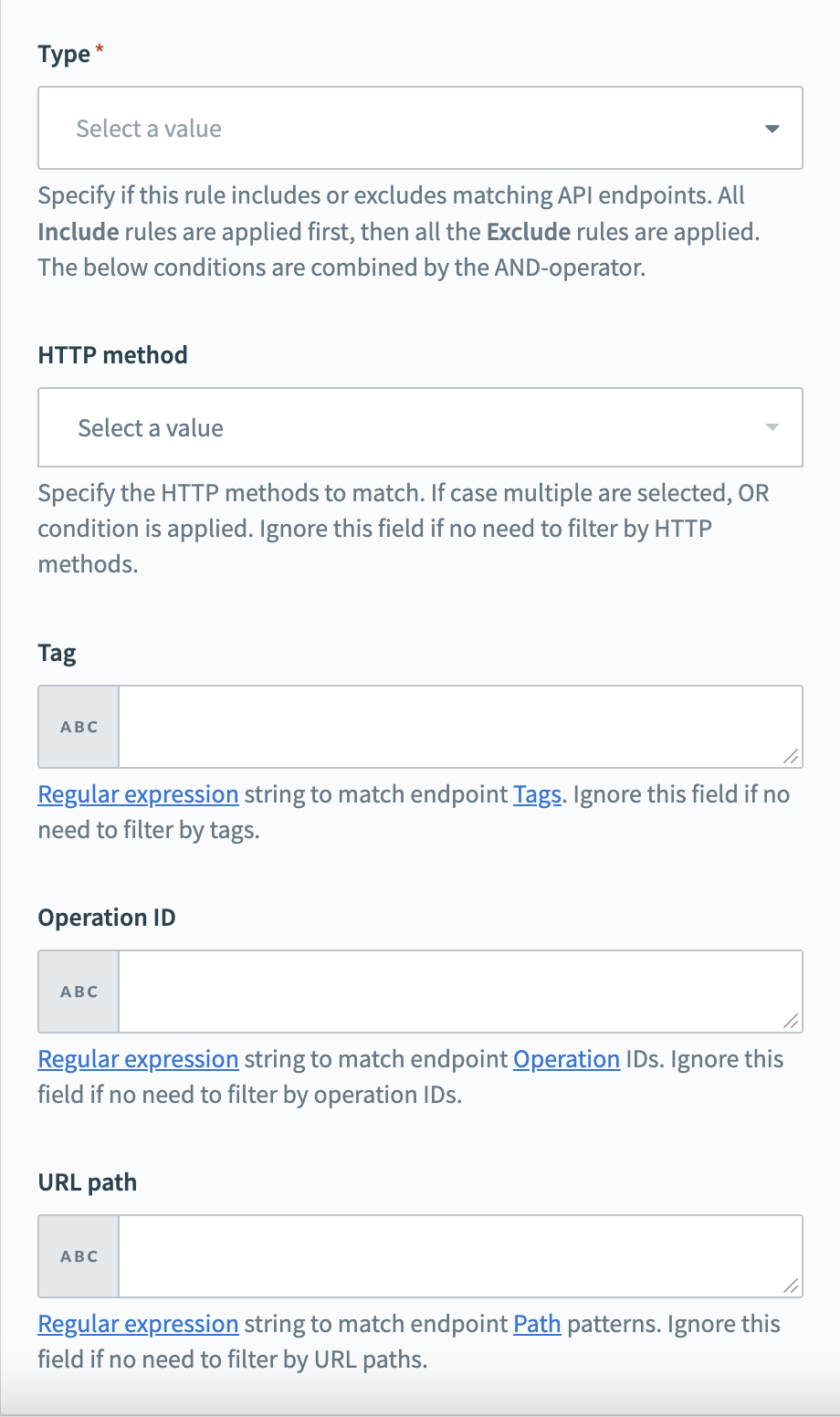Open Regular expression link under Operation ID

[137, 1059]
